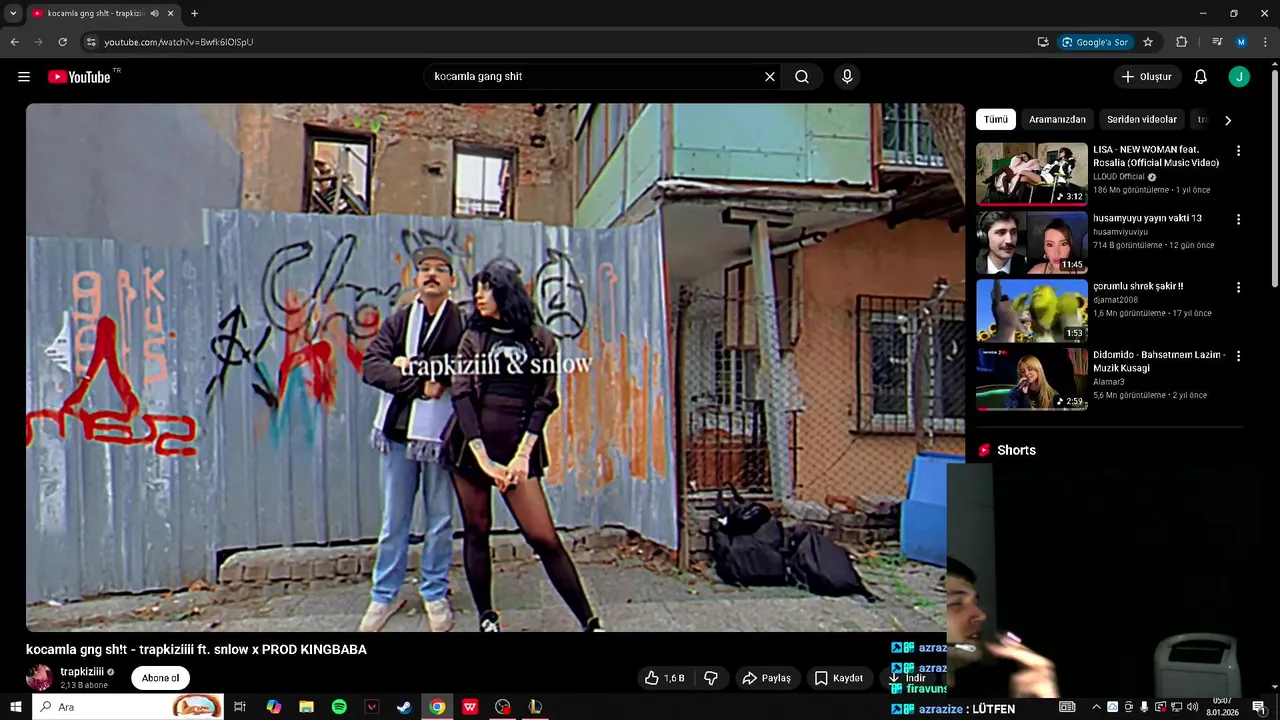Screen dimensions: 1280x720
Task: Open more options for husamyuyu yayın vakti
Action: coord(1238,219)
